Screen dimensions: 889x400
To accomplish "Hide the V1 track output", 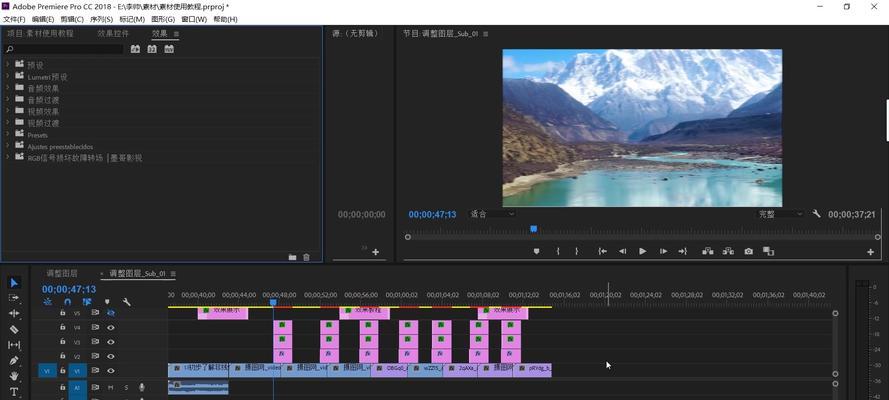I will (x=111, y=371).
